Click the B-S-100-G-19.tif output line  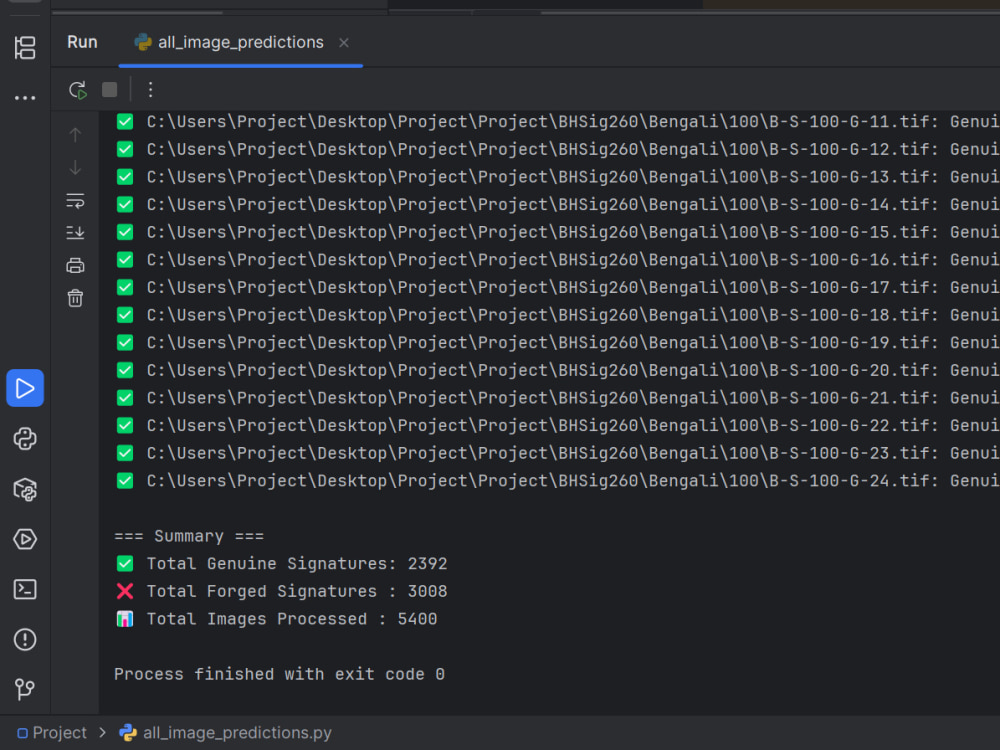[557, 342]
